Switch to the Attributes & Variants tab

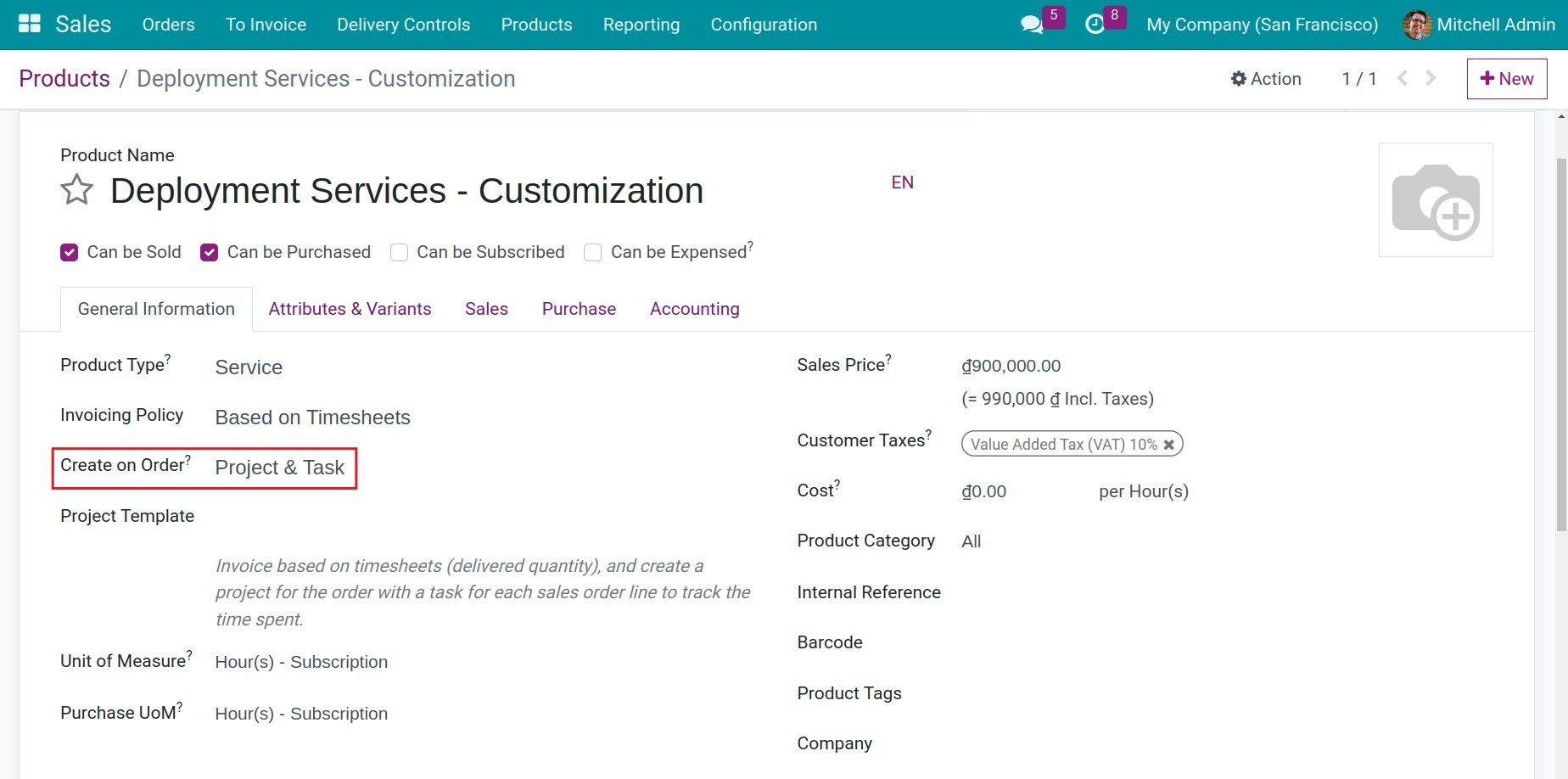tap(350, 308)
